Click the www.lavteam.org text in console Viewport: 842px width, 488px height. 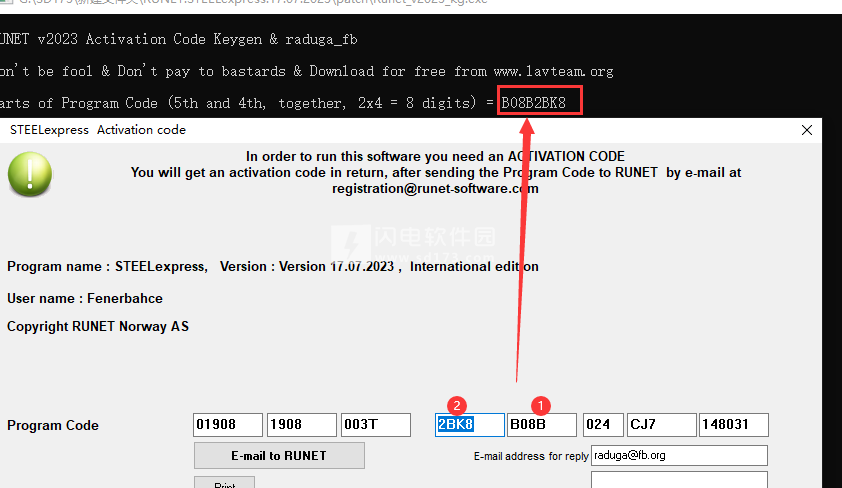pyautogui.click(x=553, y=71)
